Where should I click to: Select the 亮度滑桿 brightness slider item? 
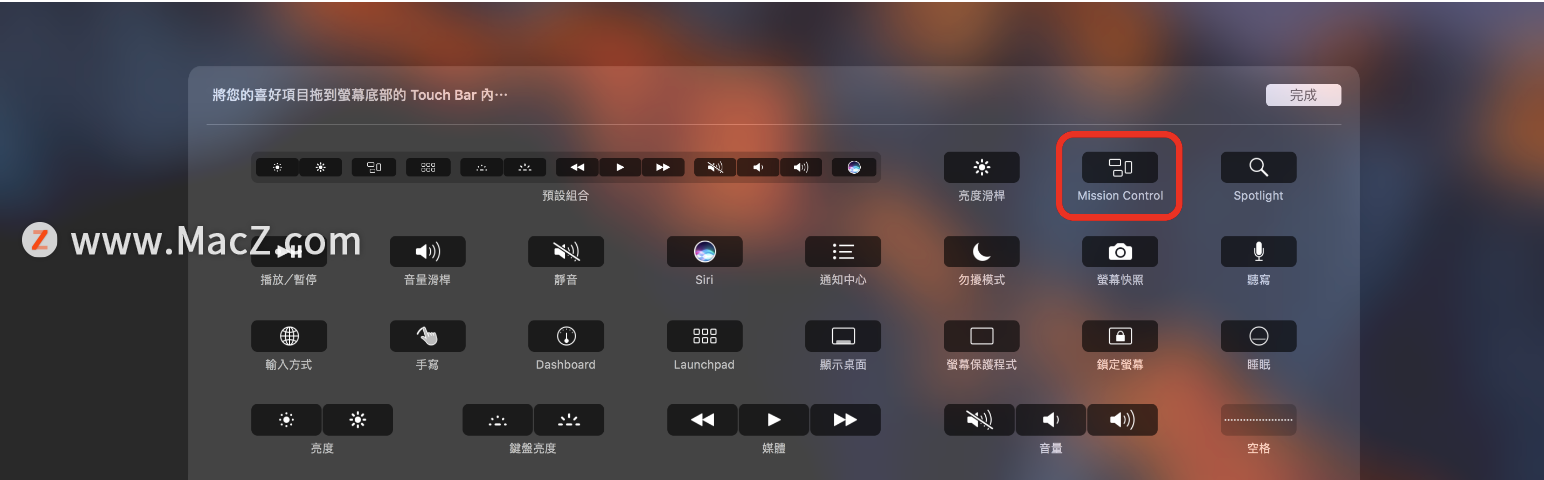click(x=982, y=167)
